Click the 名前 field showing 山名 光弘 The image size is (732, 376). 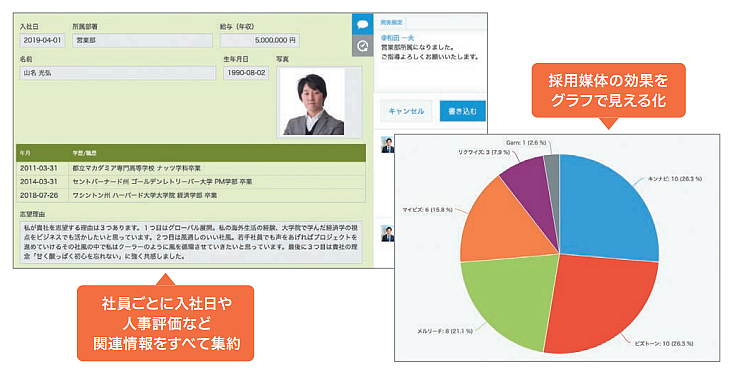coord(118,73)
